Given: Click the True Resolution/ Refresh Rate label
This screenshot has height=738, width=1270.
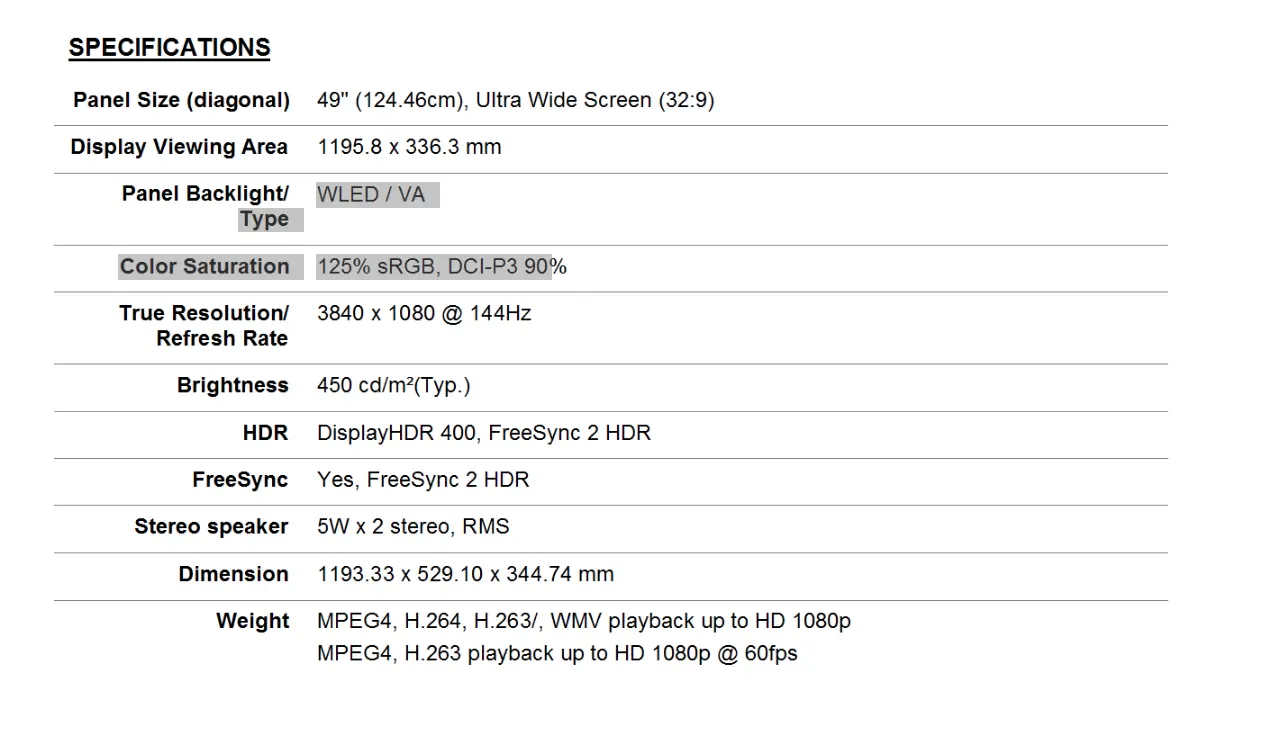Looking at the screenshot, I should tap(204, 325).
